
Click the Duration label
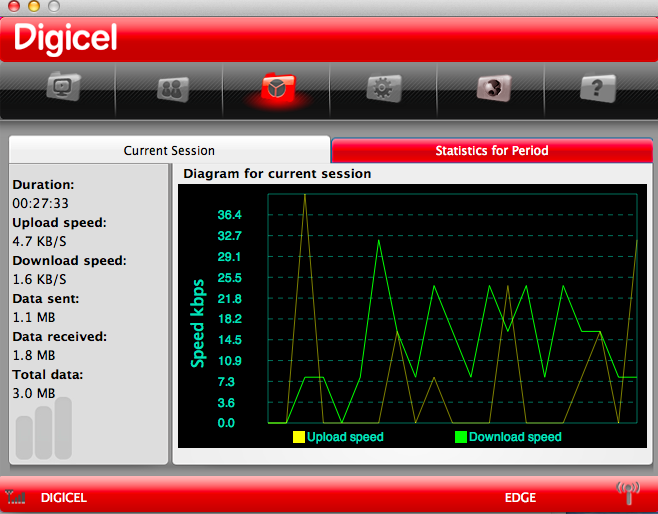click(43, 185)
